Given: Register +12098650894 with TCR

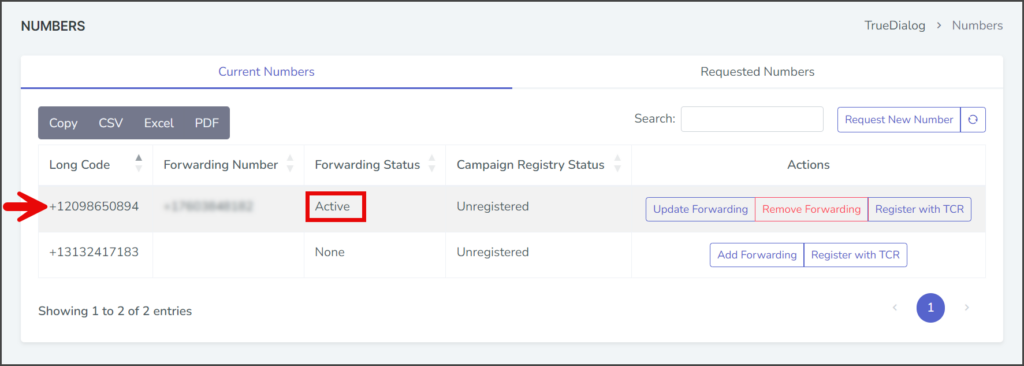Looking at the screenshot, I should 920,209.
